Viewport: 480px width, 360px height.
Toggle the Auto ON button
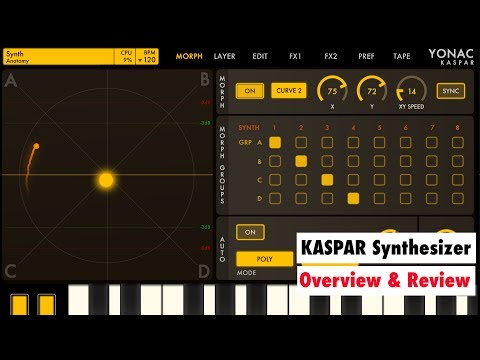tap(250, 232)
